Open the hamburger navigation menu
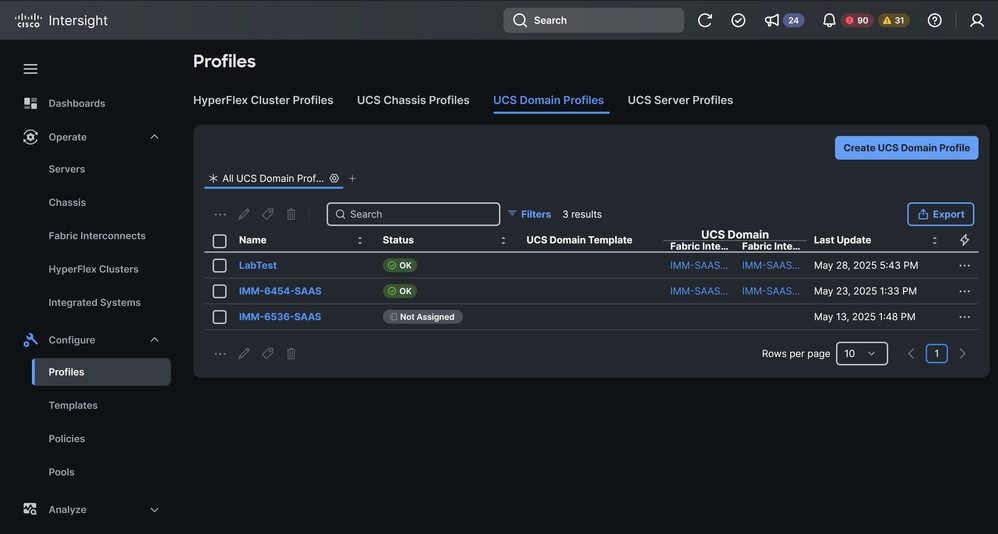 [31, 69]
